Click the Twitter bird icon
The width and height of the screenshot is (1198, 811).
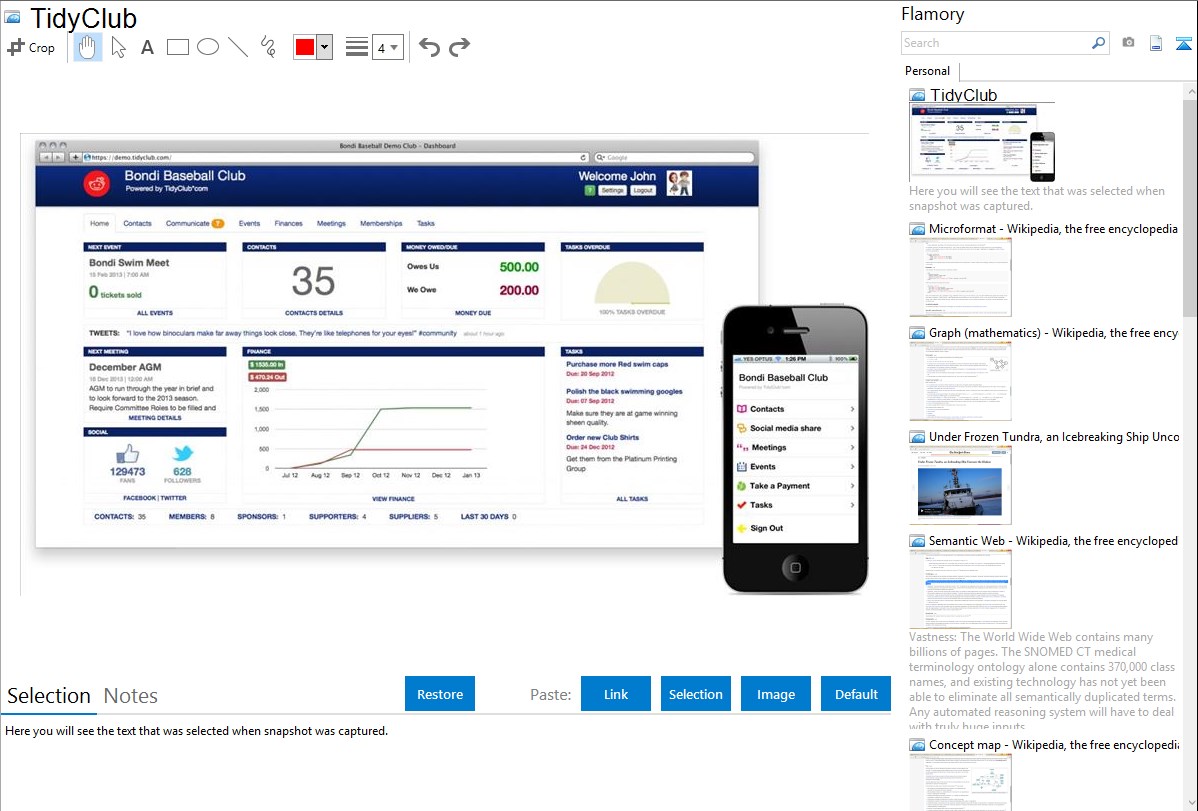click(183, 453)
